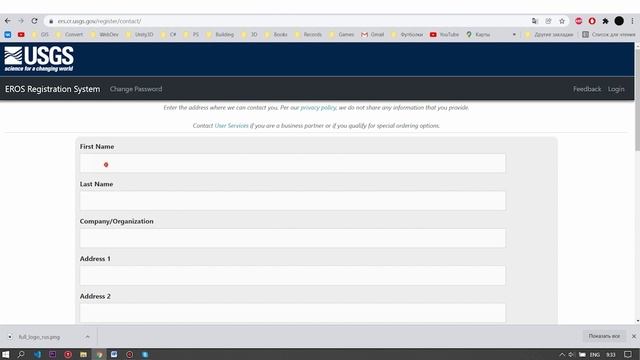Viewport: 640px width, 360px height.
Task: Open the Adblock extension icon
Action: click(x=578, y=21)
